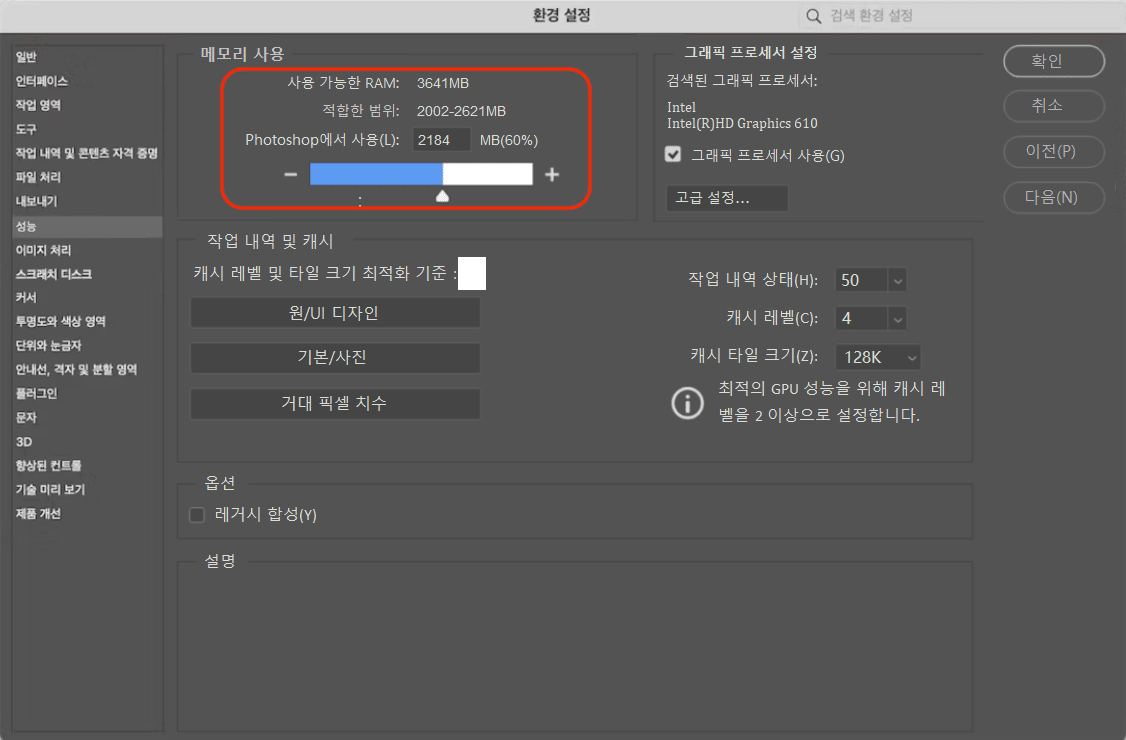Open 투명도와 색상 영역 settings

(x=60, y=321)
